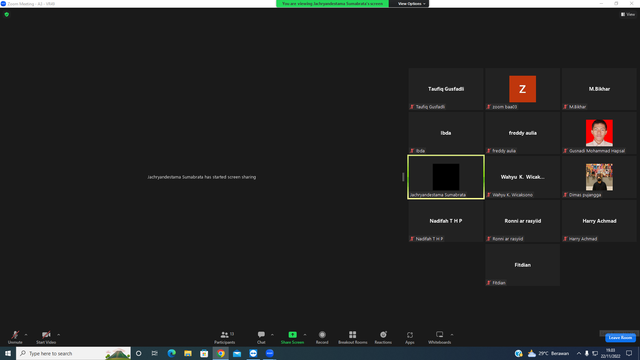Open the Participants panel
Image resolution: width=640 pixels, height=360 pixels.
(x=224, y=337)
